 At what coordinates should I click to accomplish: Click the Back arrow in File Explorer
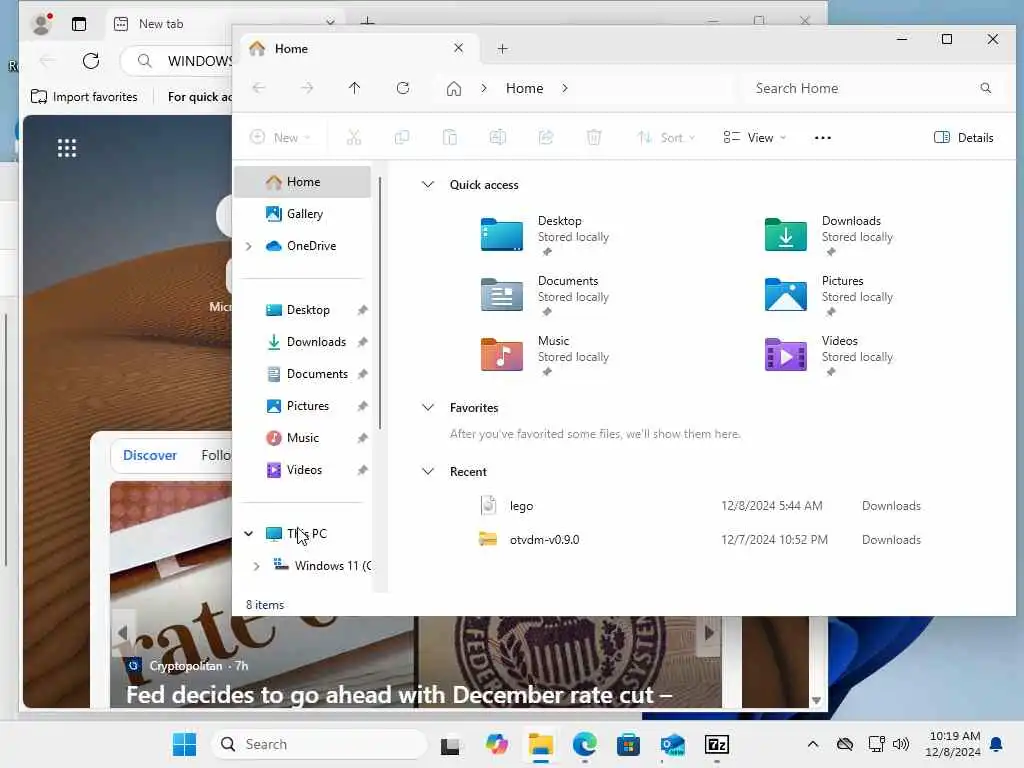click(x=259, y=88)
